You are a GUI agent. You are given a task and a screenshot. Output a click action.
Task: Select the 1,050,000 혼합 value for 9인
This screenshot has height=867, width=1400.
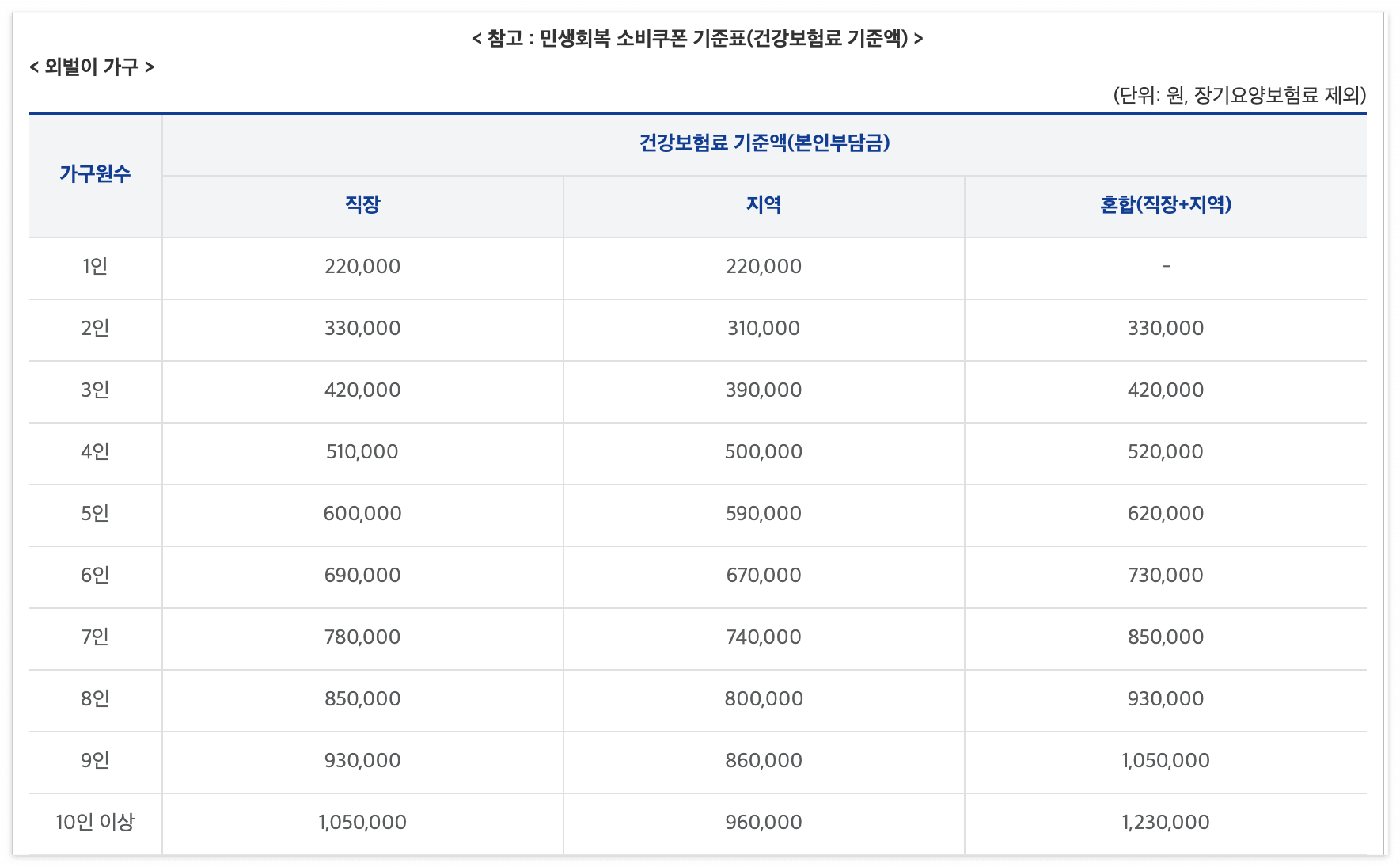pyautogui.click(x=1163, y=761)
